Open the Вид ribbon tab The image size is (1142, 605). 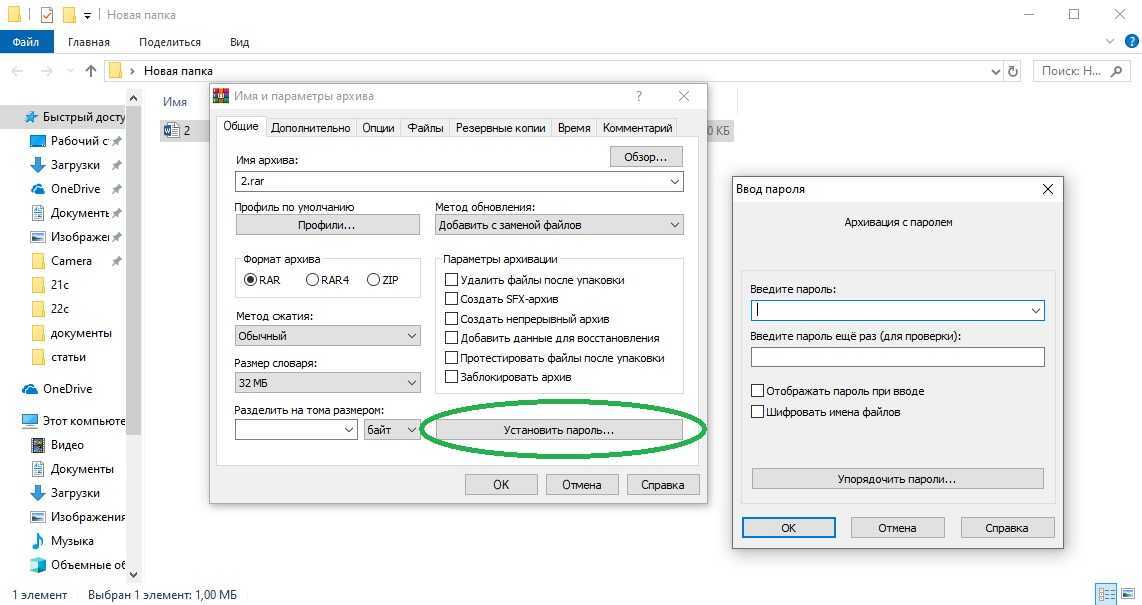(x=239, y=42)
